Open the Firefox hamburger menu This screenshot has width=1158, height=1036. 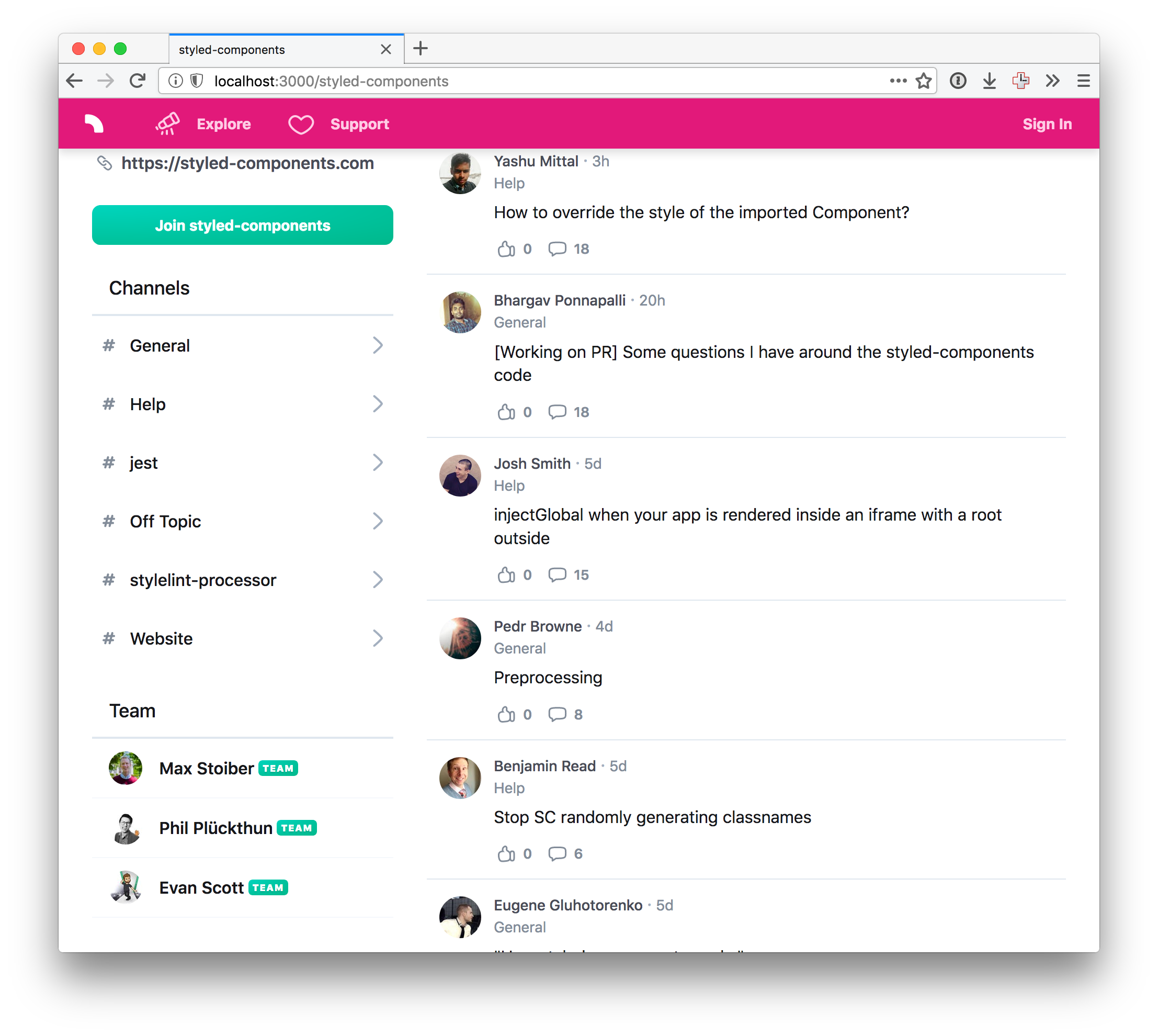[1083, 81]
